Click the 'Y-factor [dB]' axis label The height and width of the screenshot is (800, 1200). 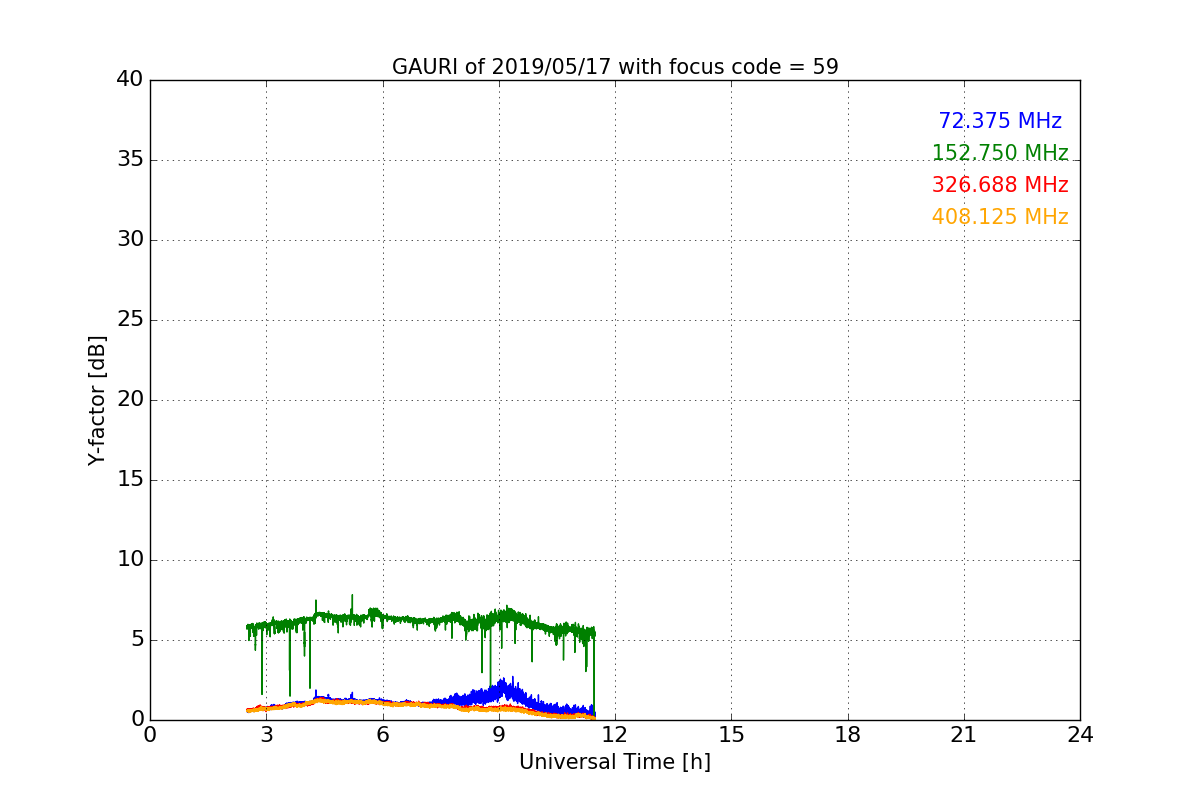tap(97, 400)
